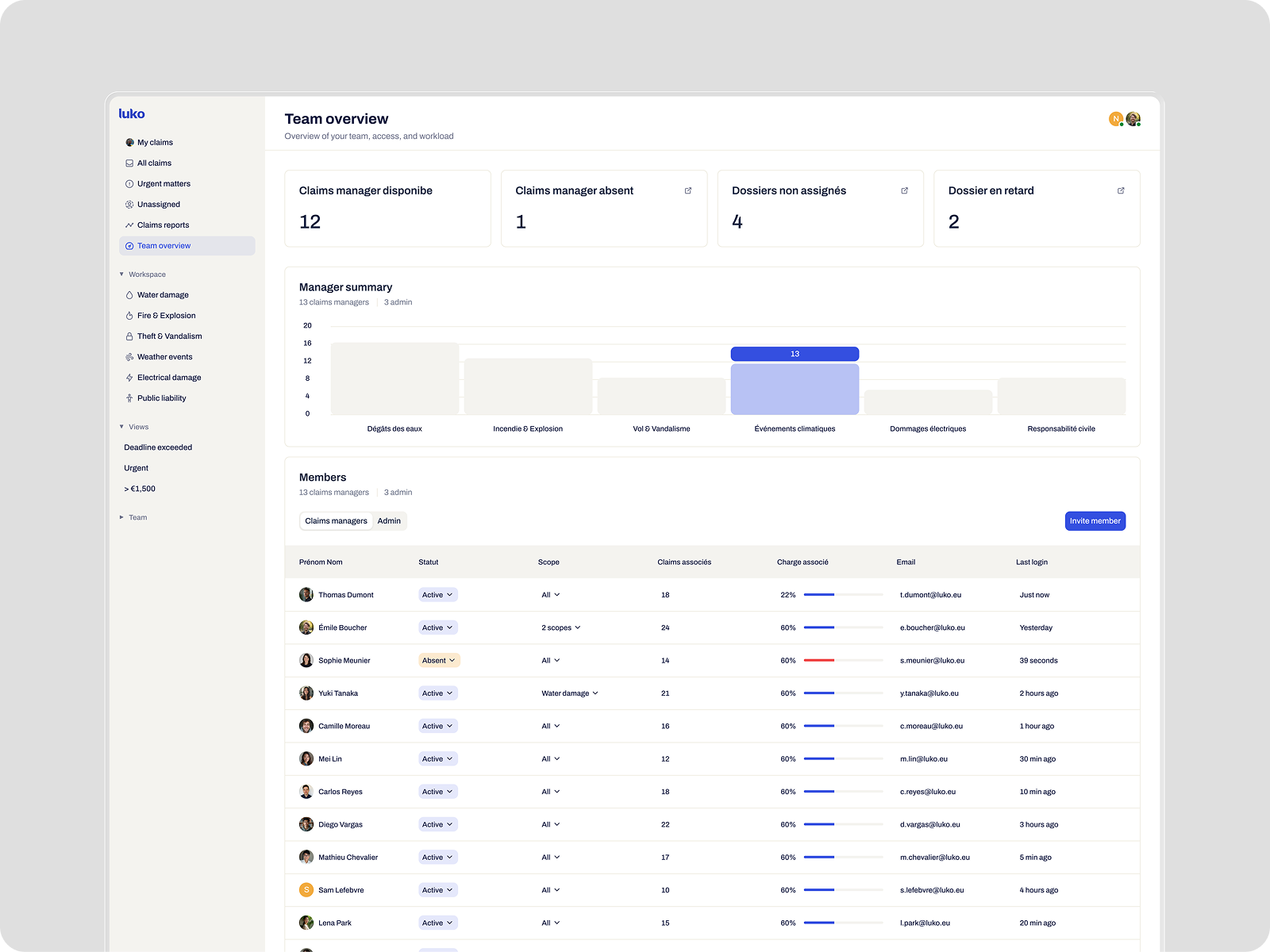The image size is (1270, 952).
Task: Open Yuki Tanaka's Water damage scope dropdown
Action: pyautogui.click(x=570, y=693)
